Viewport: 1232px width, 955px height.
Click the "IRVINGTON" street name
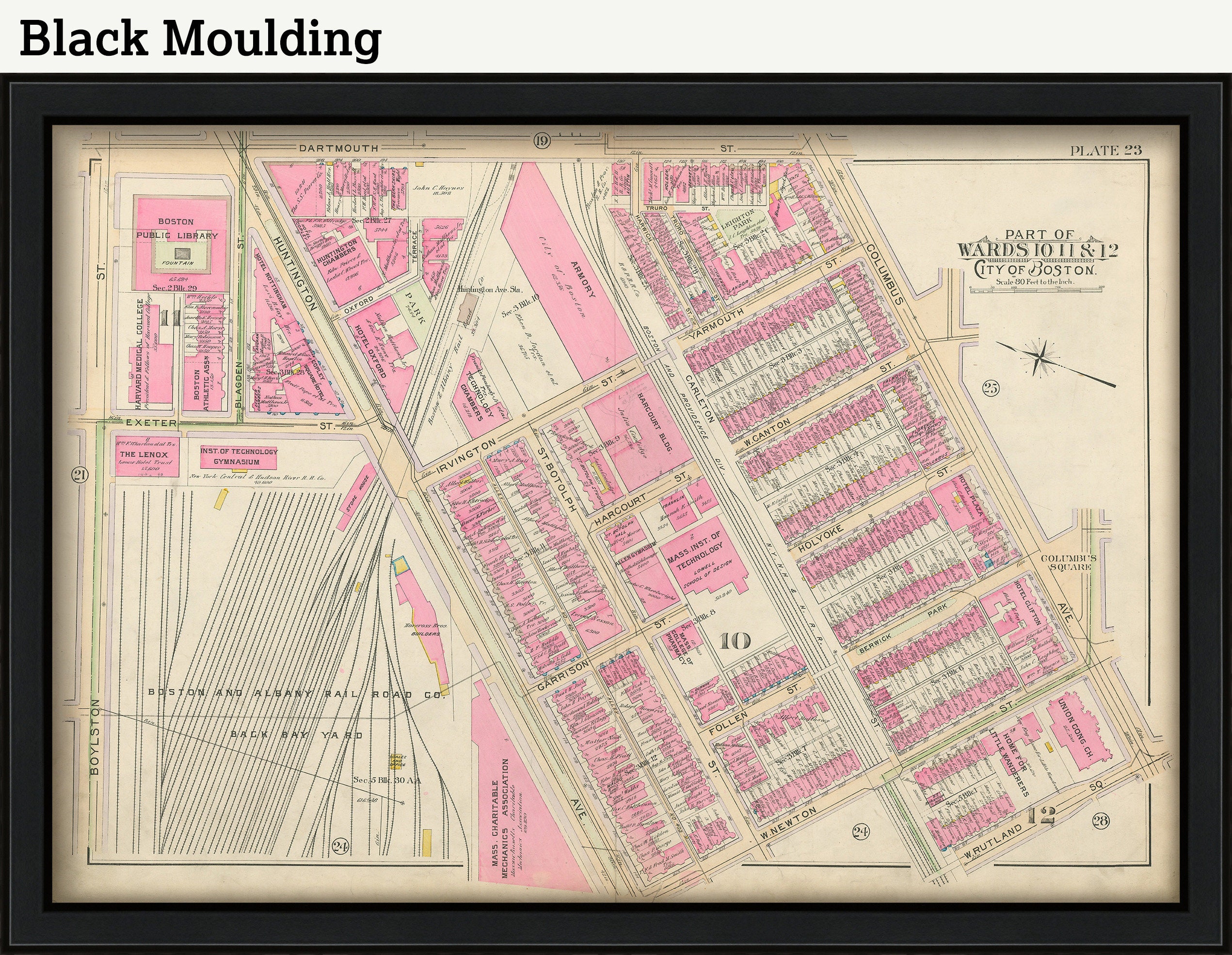pos(466,455)
